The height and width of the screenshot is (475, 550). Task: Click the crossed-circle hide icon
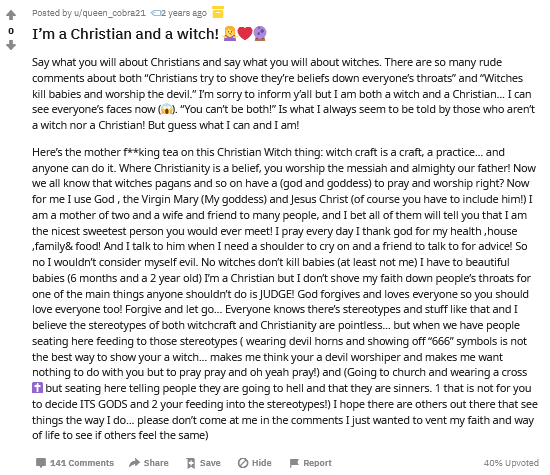pyautogui.click(x=243, y=463)
